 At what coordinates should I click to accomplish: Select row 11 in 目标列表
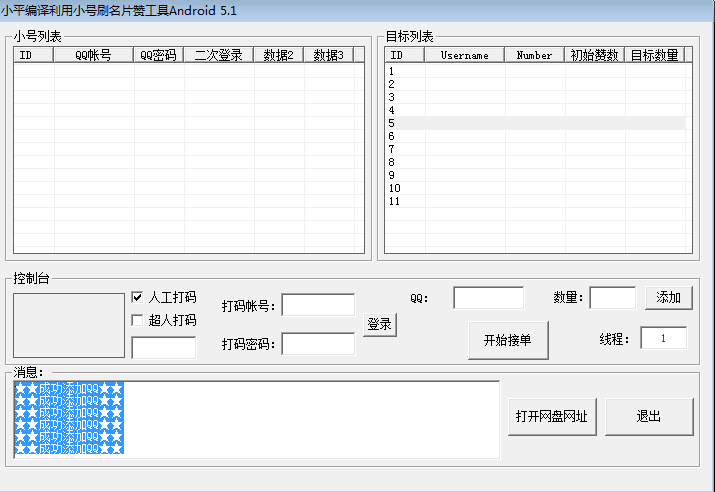click(535, 201)
